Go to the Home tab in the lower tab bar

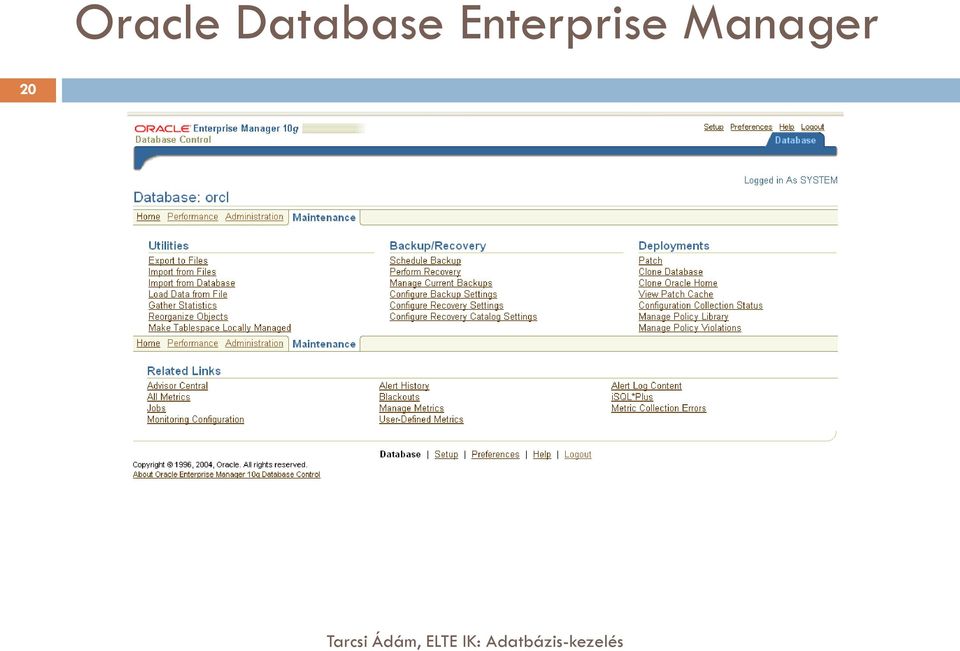pyautogui.click(x=148, y=344)
